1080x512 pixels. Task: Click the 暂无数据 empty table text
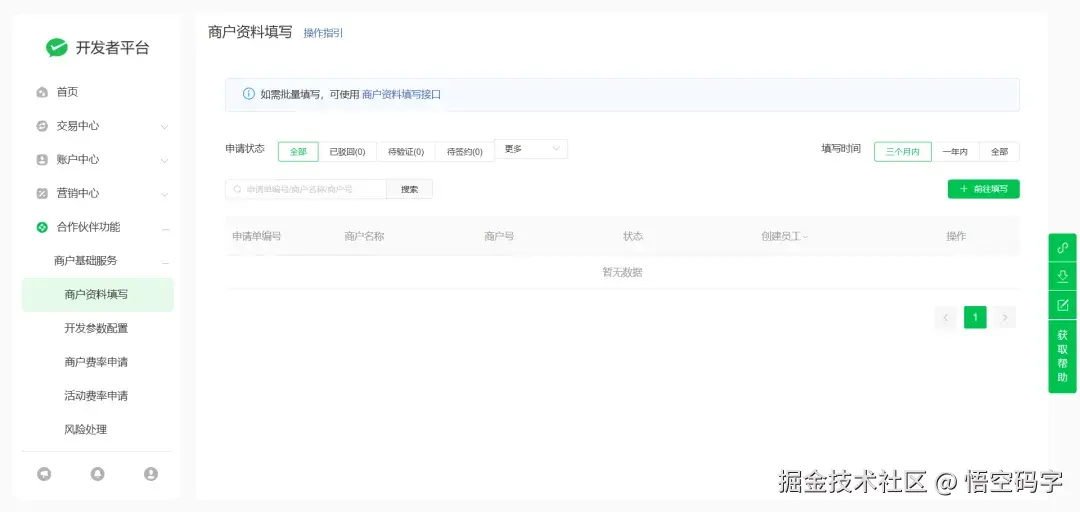point(623,272)
